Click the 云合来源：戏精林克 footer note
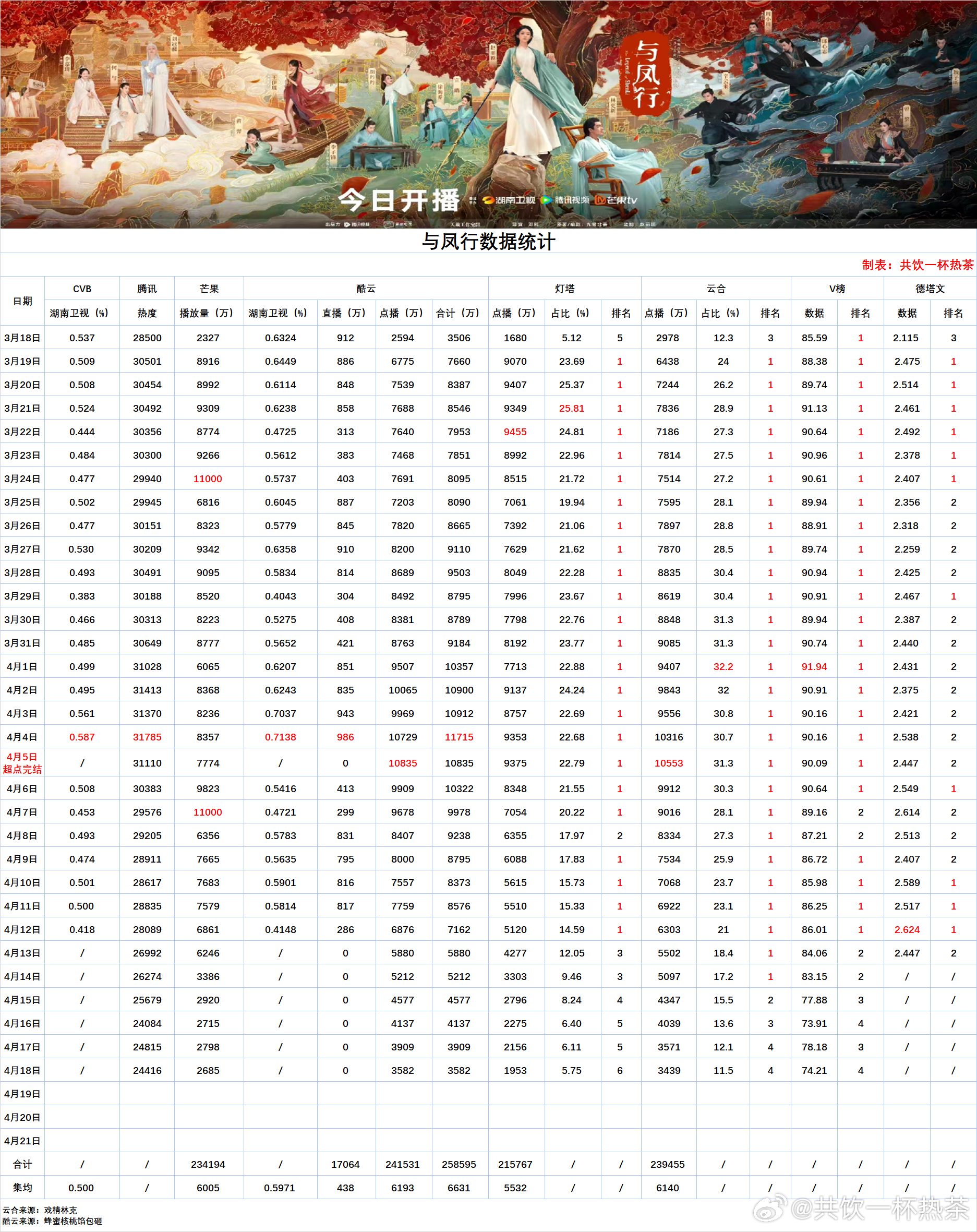The height and width of the screenshot is (1232, 977). click(40, 1210)
